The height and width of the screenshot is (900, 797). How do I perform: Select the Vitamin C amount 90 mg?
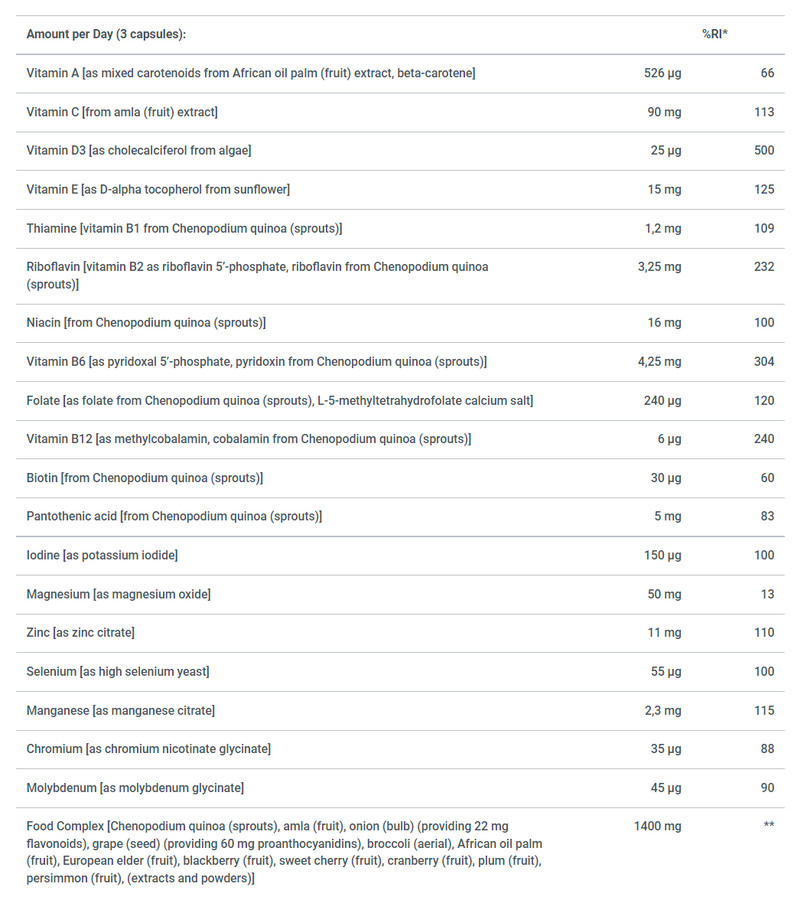click(x=664, y=112)
